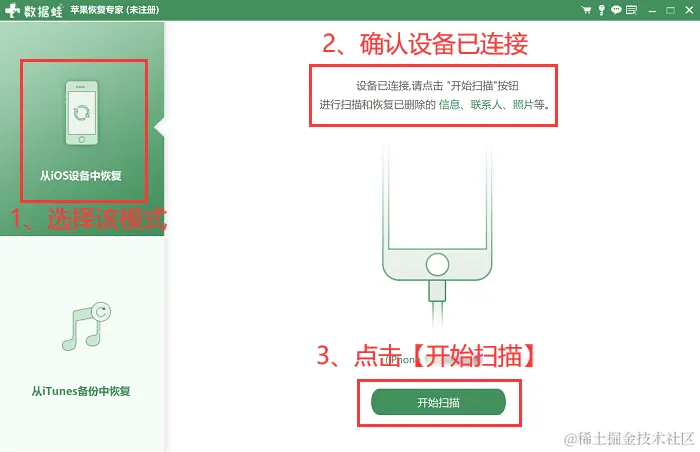This screenshot has width=700, height=452.
Task: Click the connected iPhone illustration screen
Action: (x=437, y=197)
